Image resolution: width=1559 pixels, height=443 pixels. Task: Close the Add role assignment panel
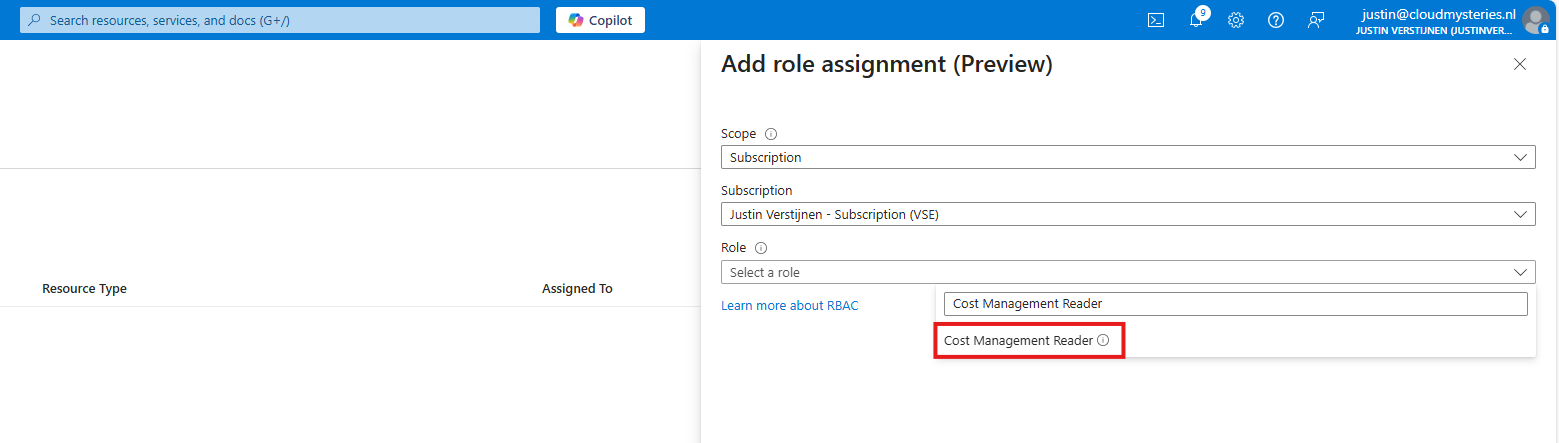[1520, 64]
